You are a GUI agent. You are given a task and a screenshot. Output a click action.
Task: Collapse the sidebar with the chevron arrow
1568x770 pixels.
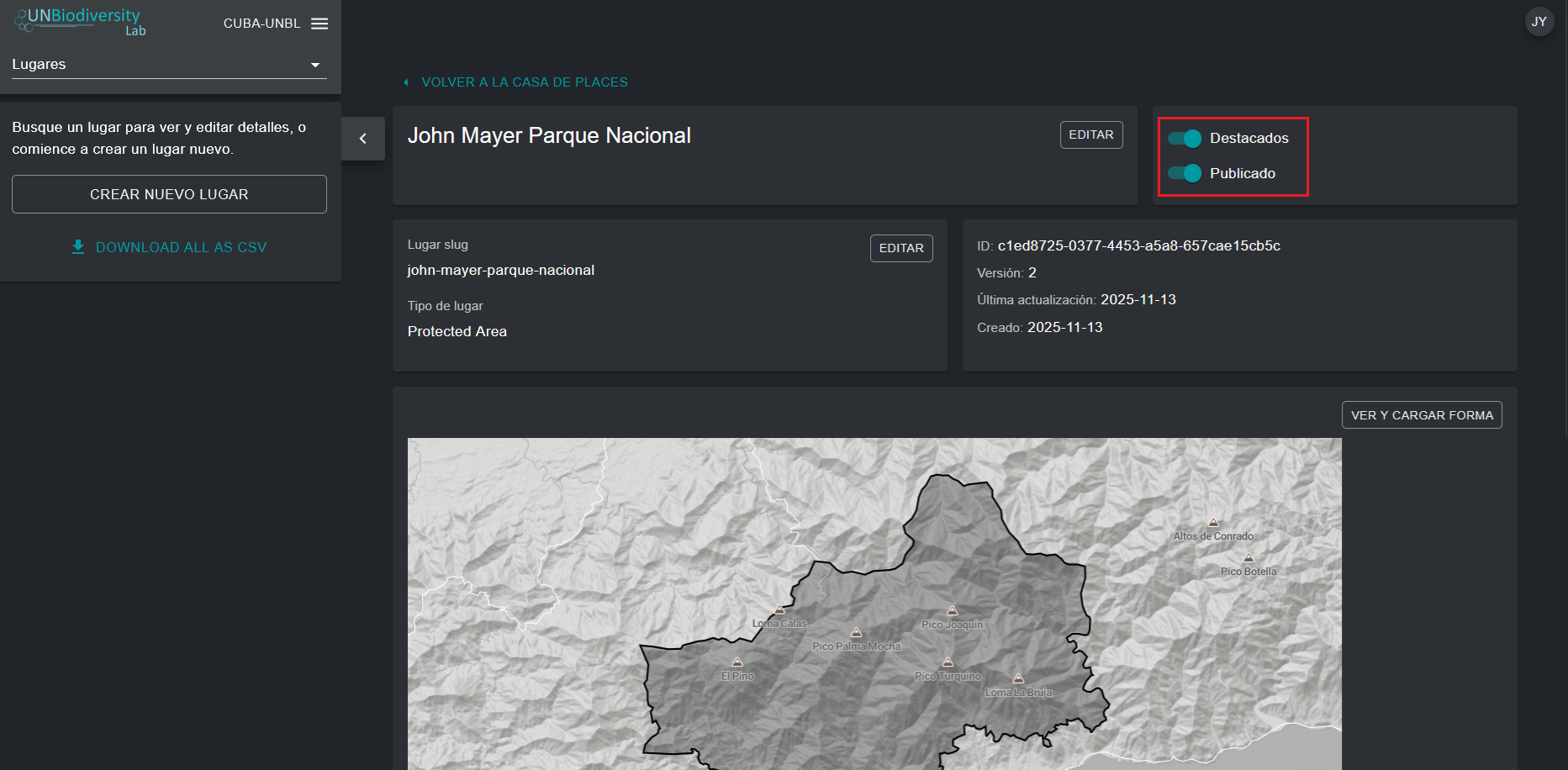(x=363, y=139)
